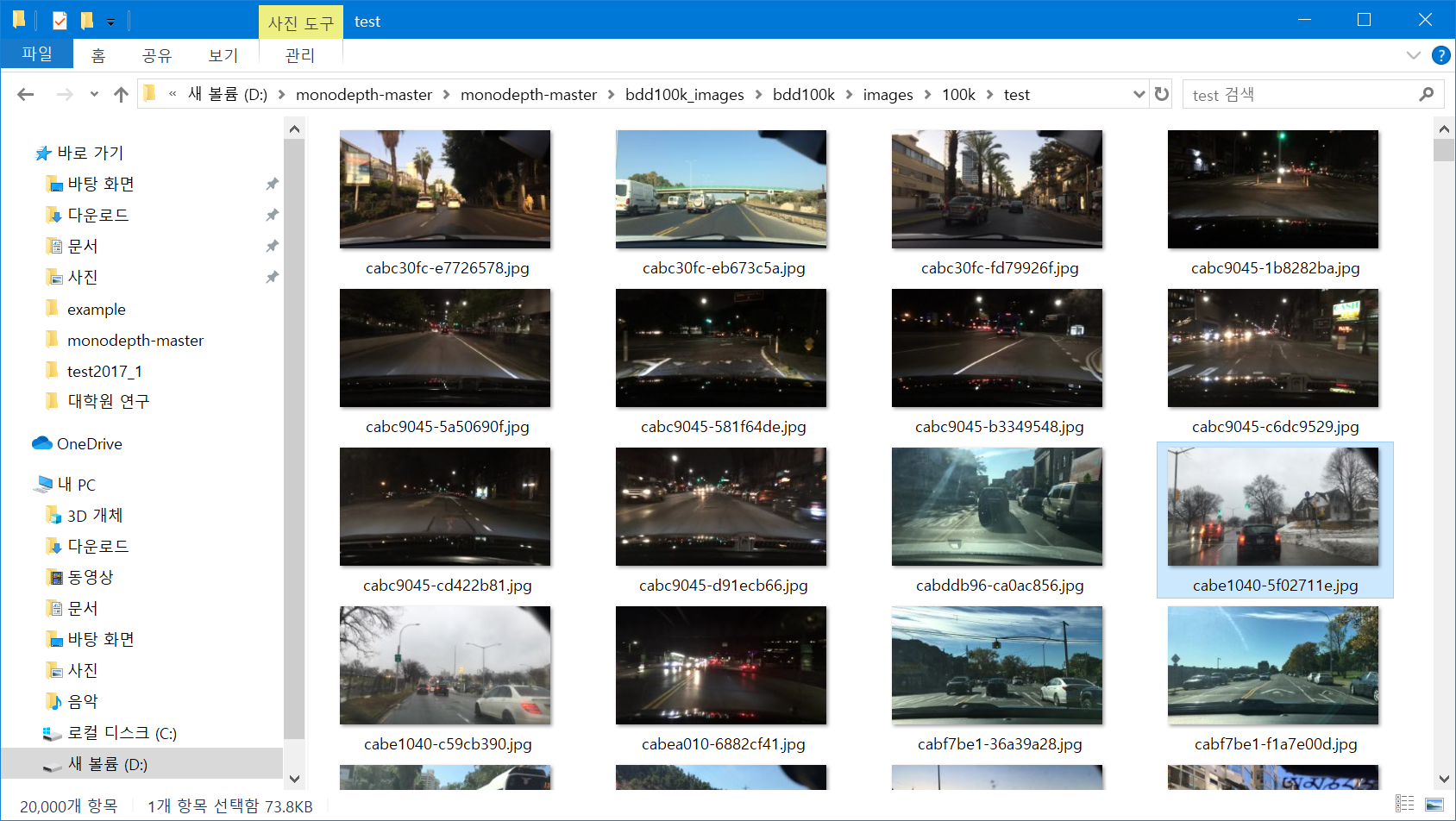
Task: Click the Back navigation arrow
Action: tap(26, 95)
